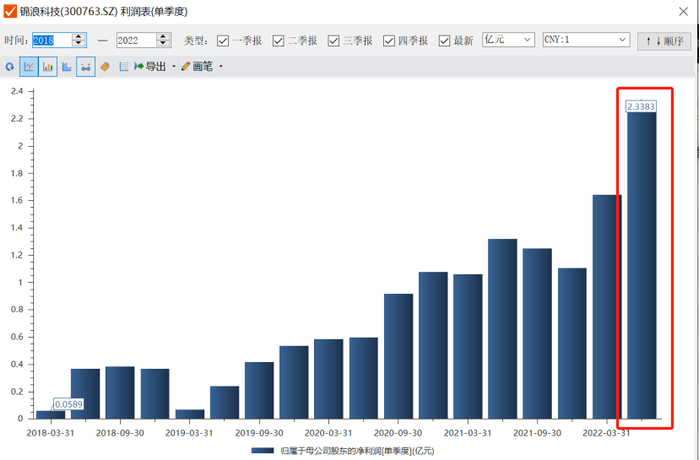Click the legend swatch for 净利润 series
The width and height of the screenshot is (700, 460).
coord(262,451)
